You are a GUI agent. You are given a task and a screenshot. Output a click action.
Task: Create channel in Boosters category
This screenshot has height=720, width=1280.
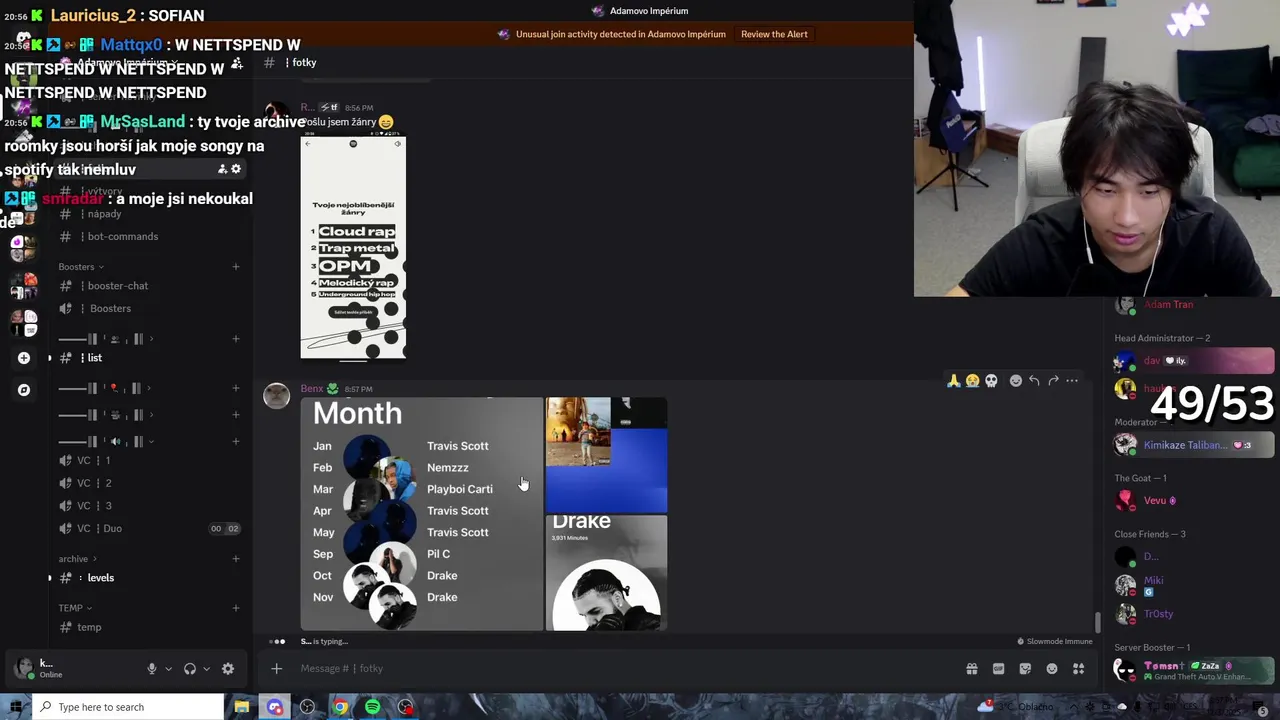click(236, 267)
